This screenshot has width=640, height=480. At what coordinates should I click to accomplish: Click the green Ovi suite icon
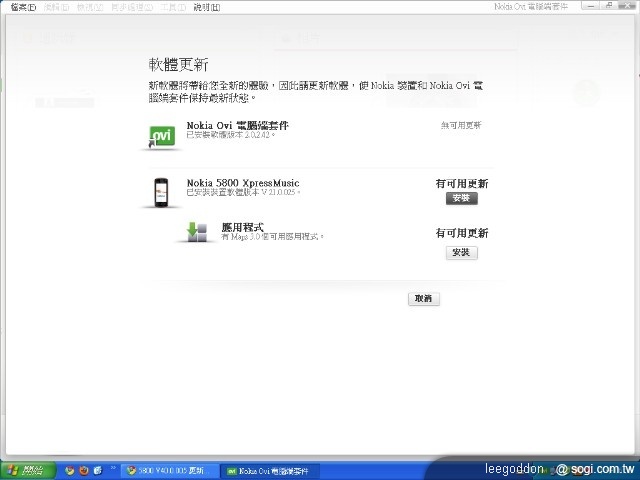point(161,137)
